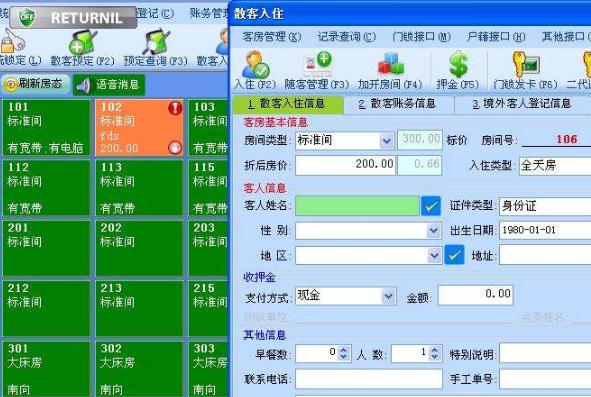Screen dimensions: 591x397
Task: Click 门锁发卡 (F6) key card icon
Action: pyautogui.click(x=525, y=65)
